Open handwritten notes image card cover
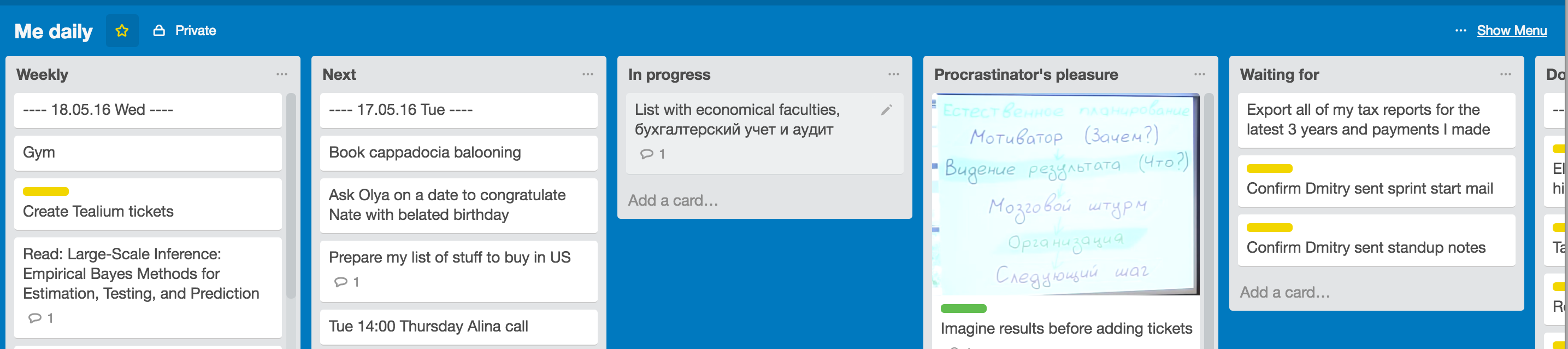 (x=1065, y=194)
